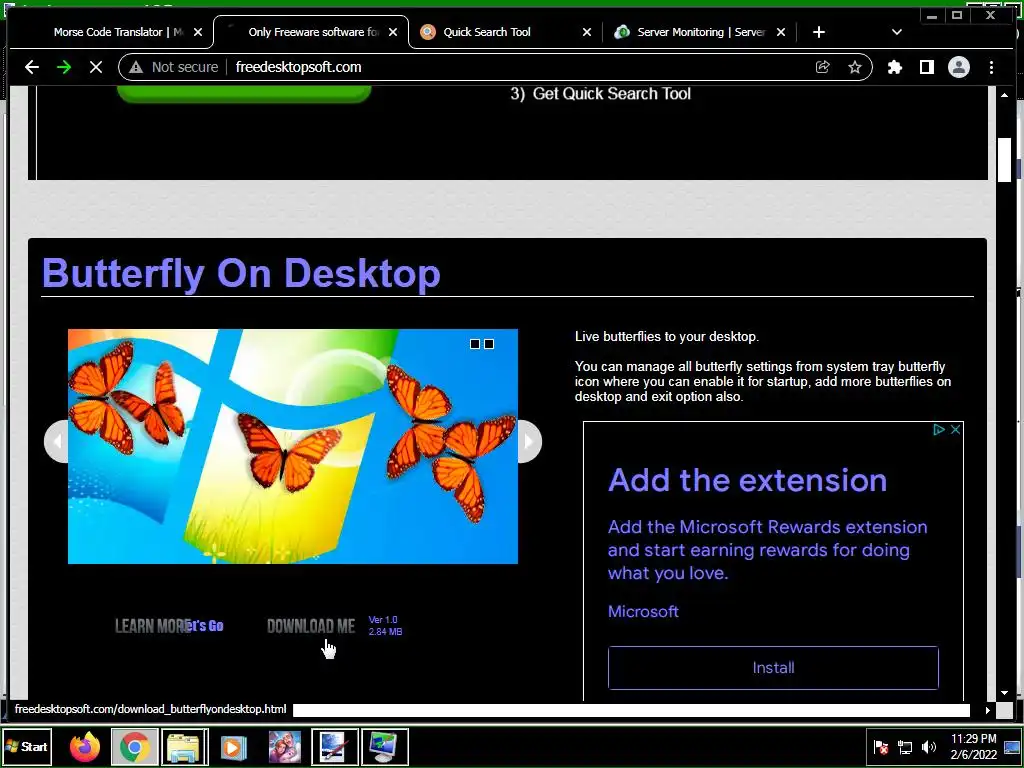Select the second slideshow indicator square
The width and height of the screenshot is (1024, 768).
click(x=488, y=344)
